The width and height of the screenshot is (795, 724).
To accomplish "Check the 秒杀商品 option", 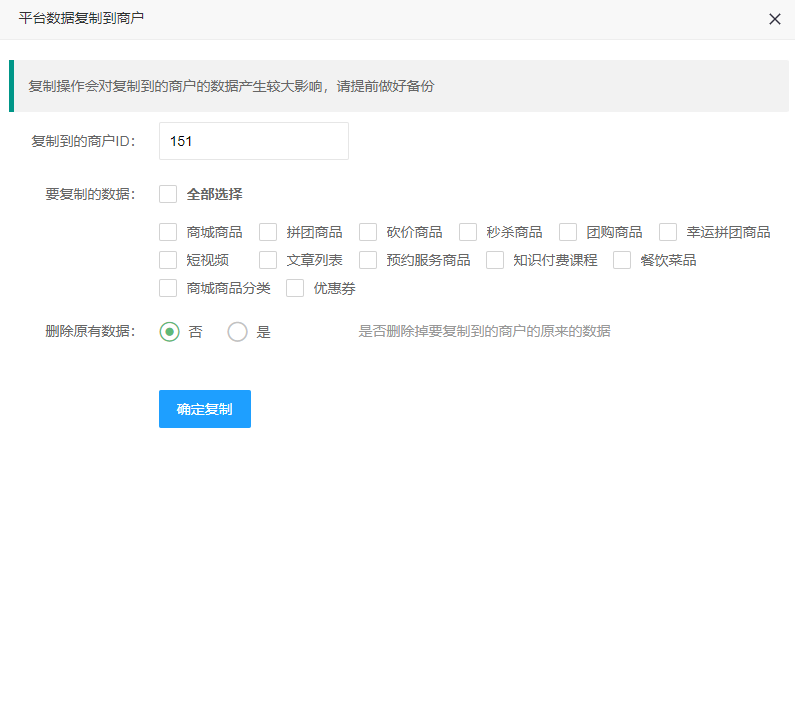I will click(x=468, y=232).
